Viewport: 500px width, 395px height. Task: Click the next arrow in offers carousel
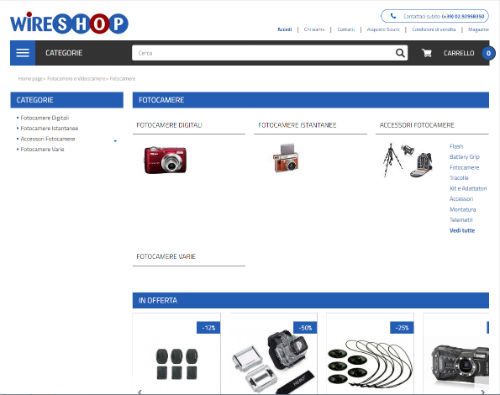click(483, 392)
